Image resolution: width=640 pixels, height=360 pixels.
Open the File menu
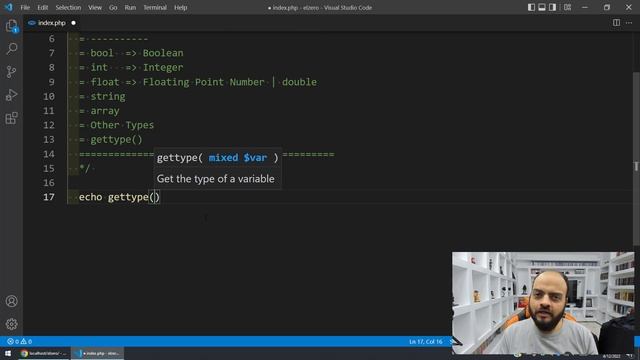[25, 7]
